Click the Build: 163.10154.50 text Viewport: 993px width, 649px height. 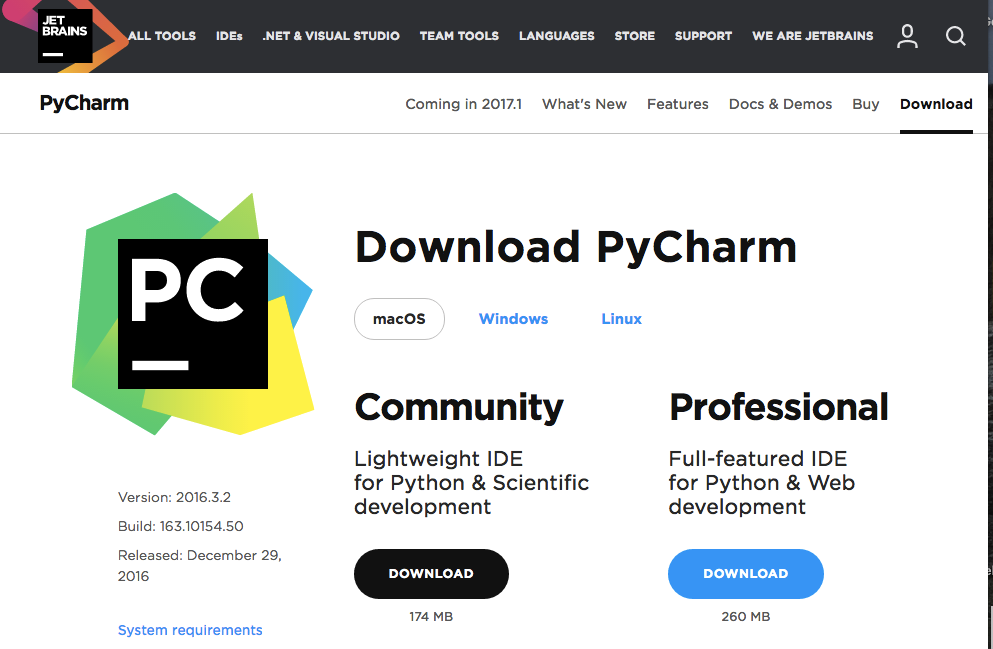180,526
